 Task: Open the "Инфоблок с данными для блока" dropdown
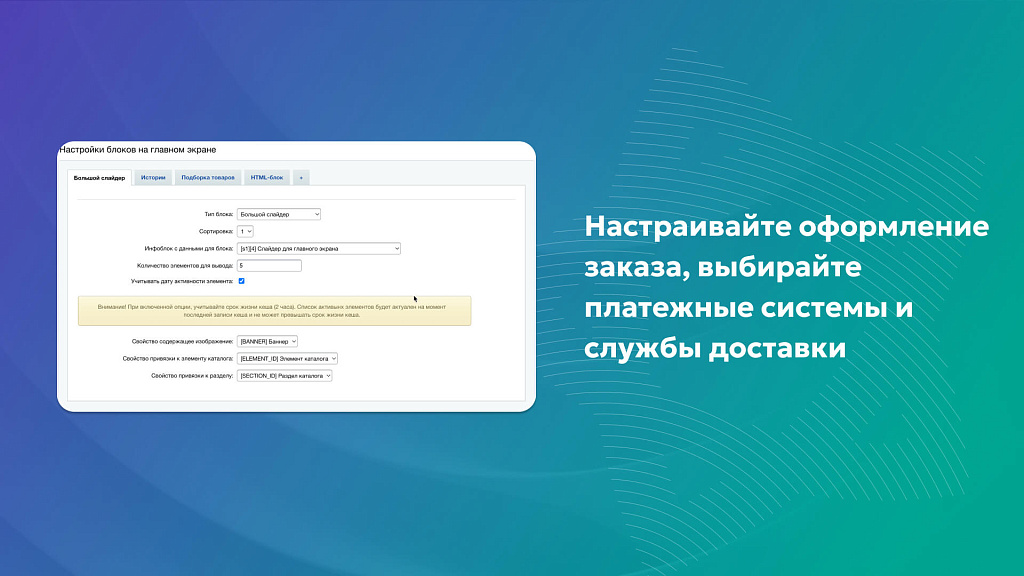318,248
